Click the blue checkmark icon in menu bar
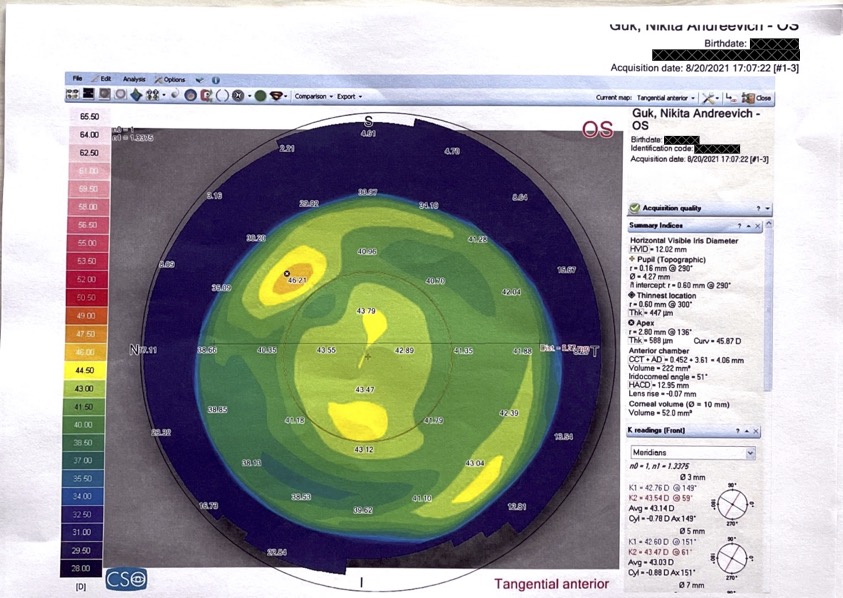This screenshot has height=598, width=843. 199,80
